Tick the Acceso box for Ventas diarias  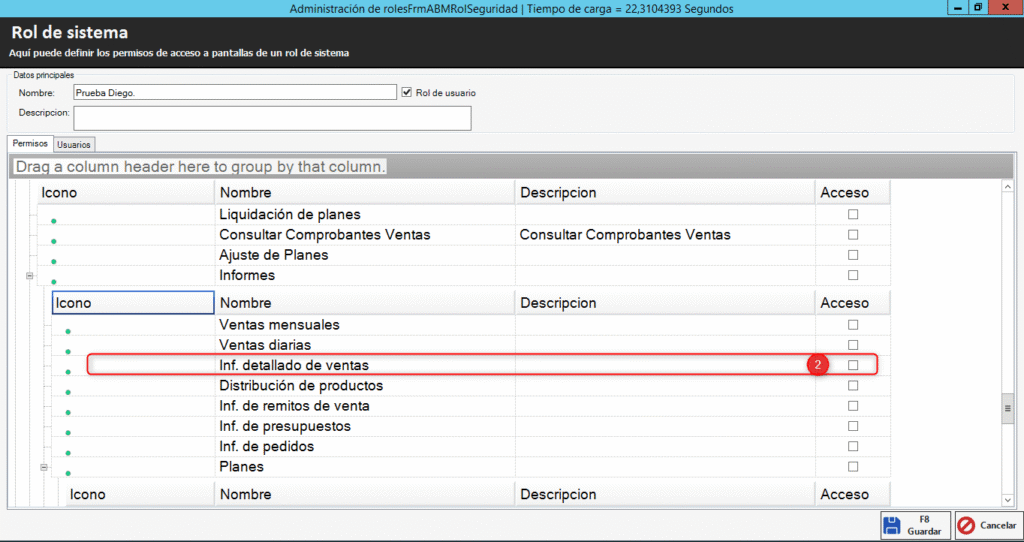click(853, 345)
